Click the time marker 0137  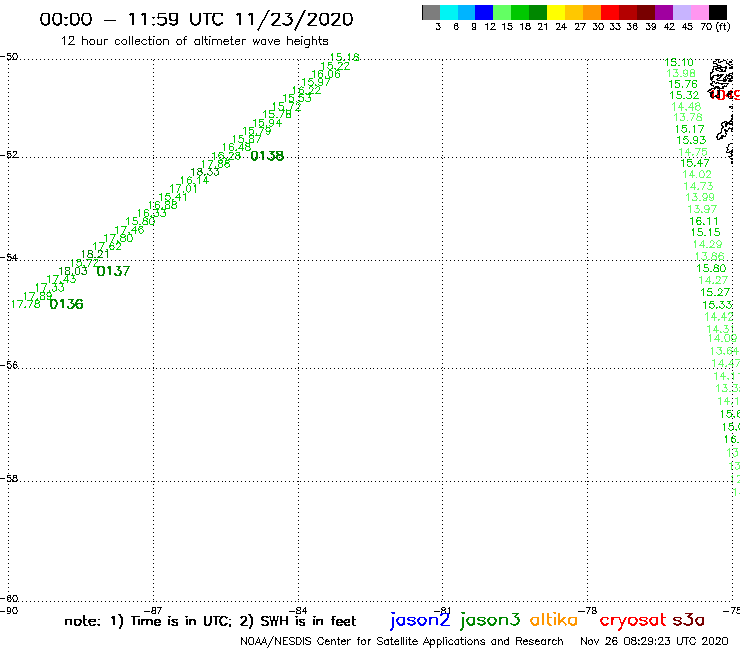click(x=113, y=271)
